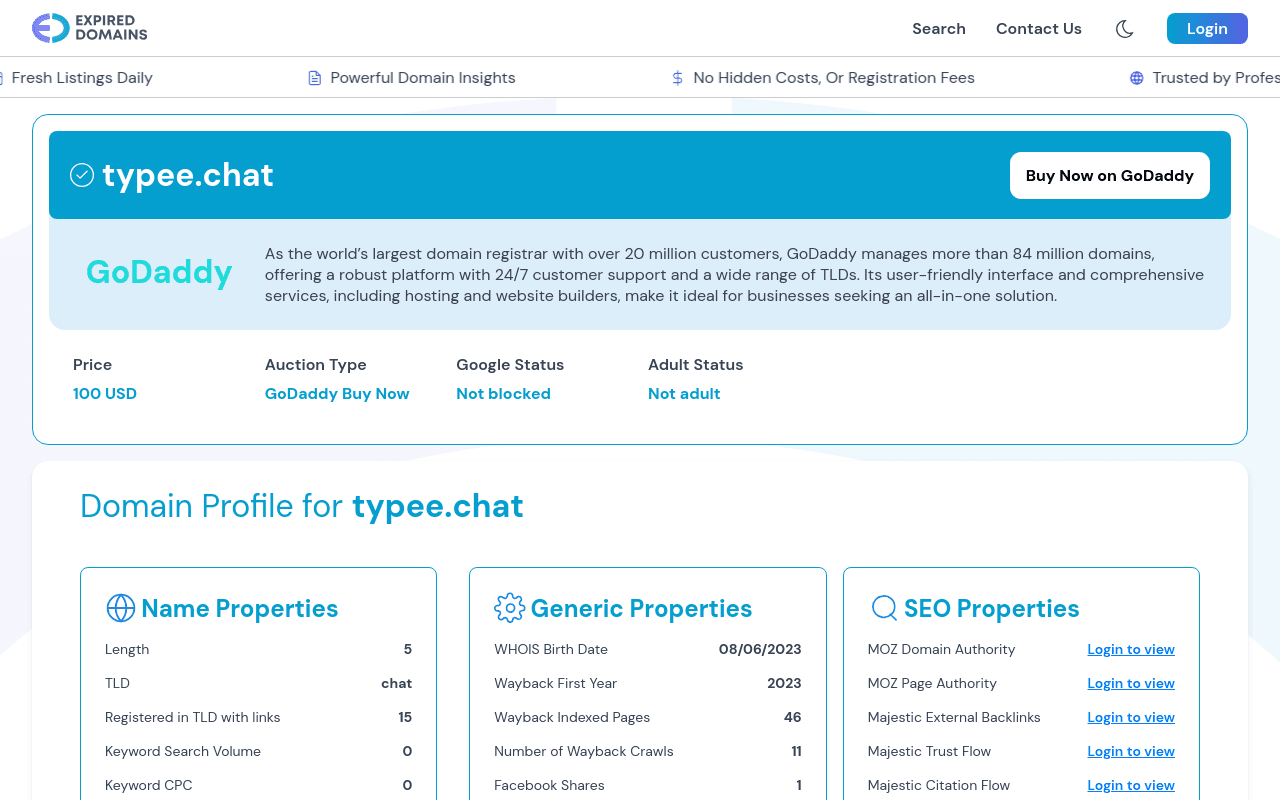
Task: Click the Keyword Search Volume label
Action: coord(183,751)
